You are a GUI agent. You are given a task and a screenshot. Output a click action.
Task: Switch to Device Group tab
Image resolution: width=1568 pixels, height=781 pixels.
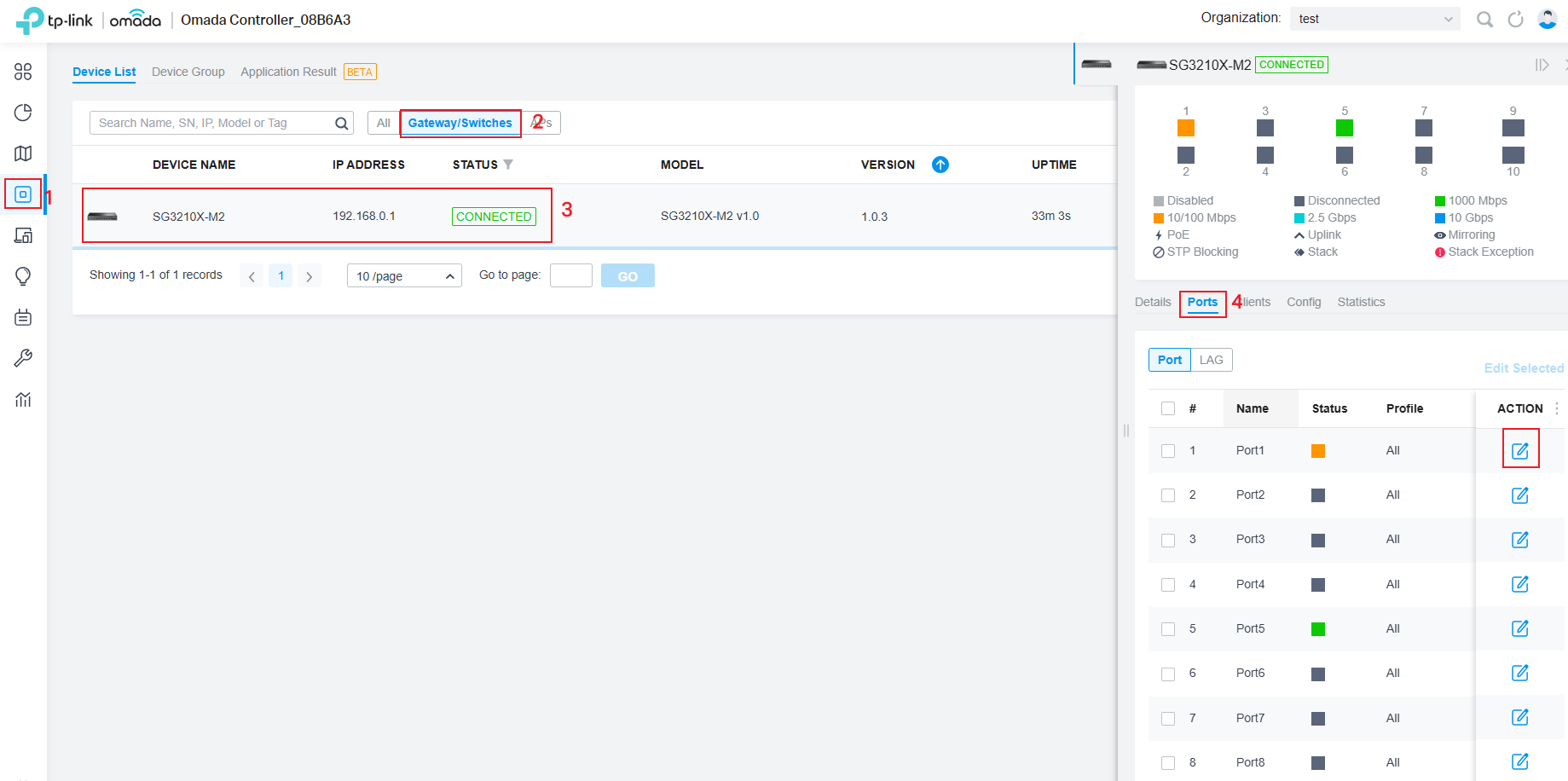(x=188, y=72)
